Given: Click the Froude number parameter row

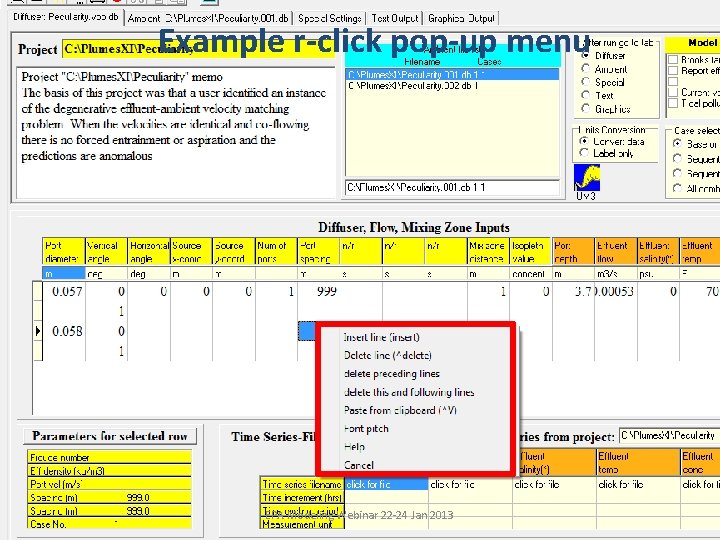Looking at the screenshot, I should click(109, 457).
